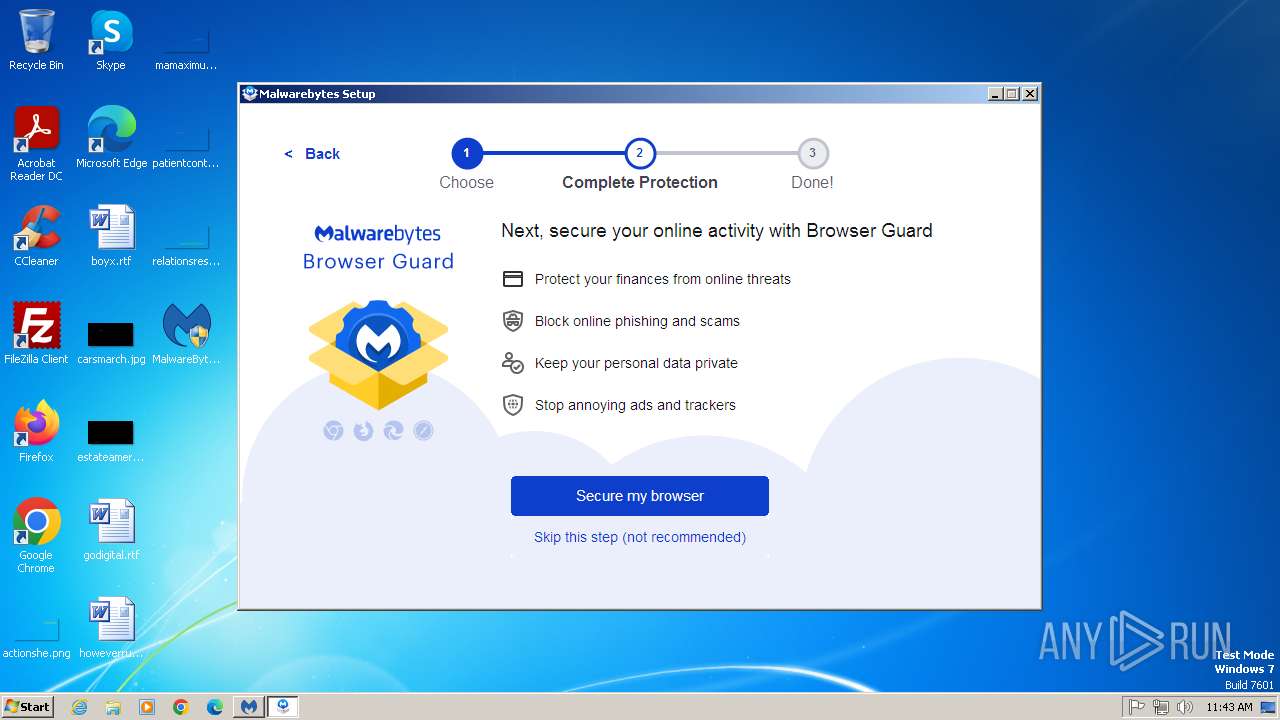
Task: Click the Secure my browser button
Action: (x=640, y=496)
